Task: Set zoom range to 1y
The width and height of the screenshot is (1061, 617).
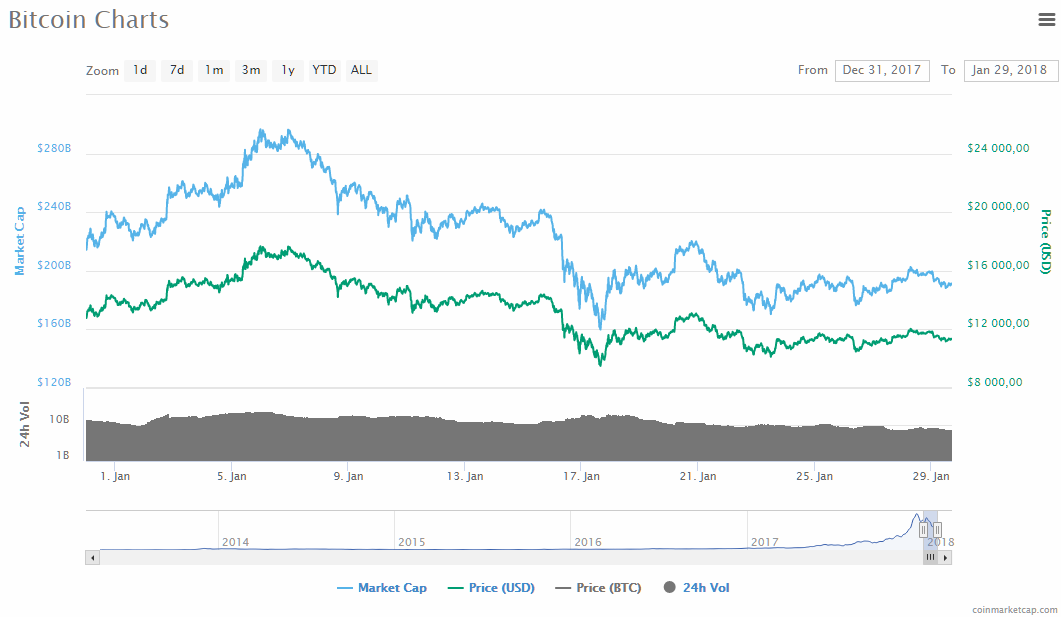Action: coord(288,70)
